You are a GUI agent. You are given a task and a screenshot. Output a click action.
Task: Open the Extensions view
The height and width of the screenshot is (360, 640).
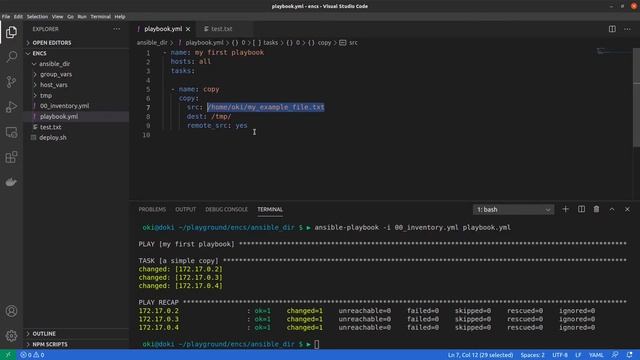tap(11, 157)
